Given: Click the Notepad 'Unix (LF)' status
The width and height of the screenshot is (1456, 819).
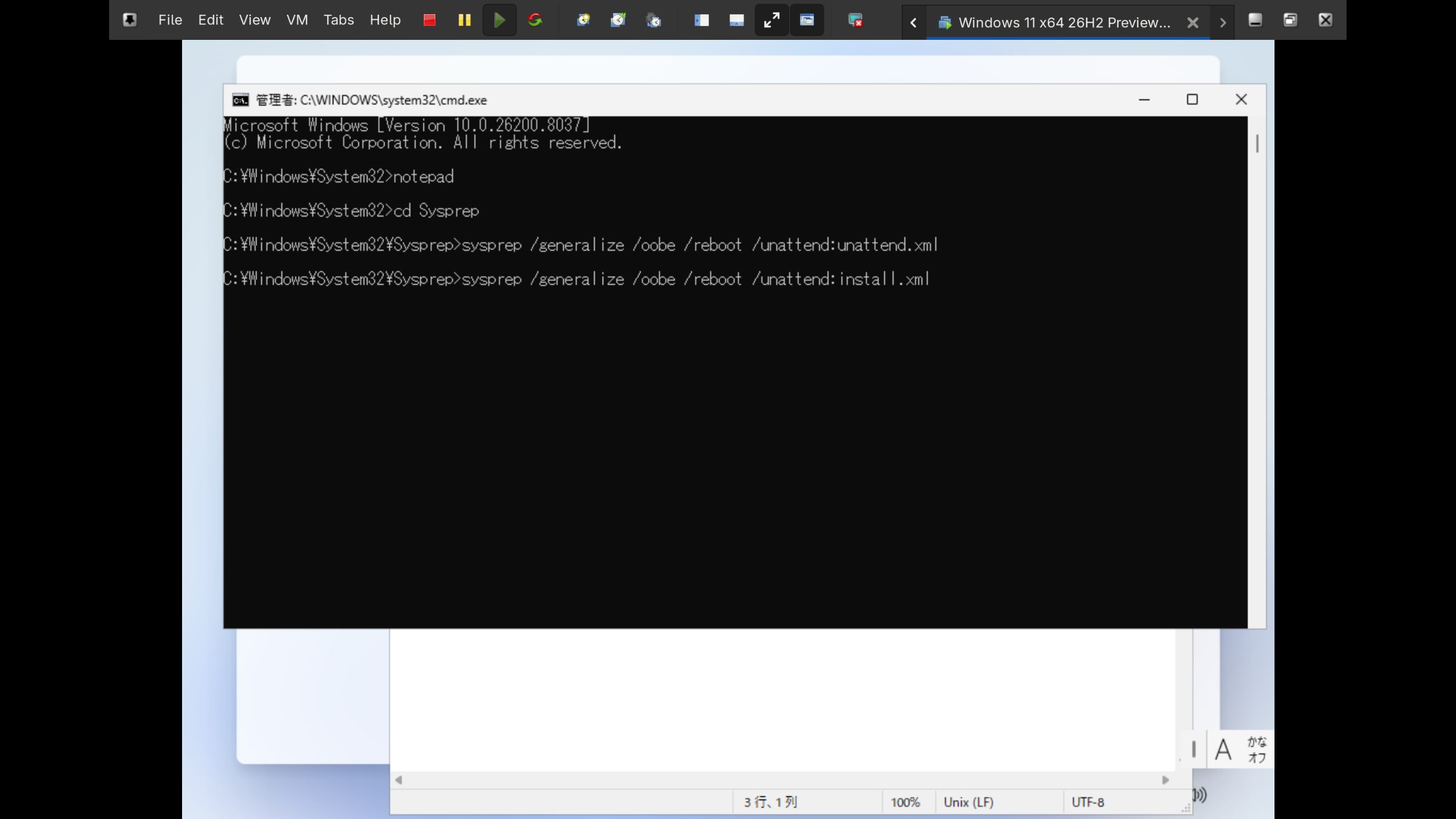Looking at the screenshot, I should pyautogui.click(x=968, y=802).
